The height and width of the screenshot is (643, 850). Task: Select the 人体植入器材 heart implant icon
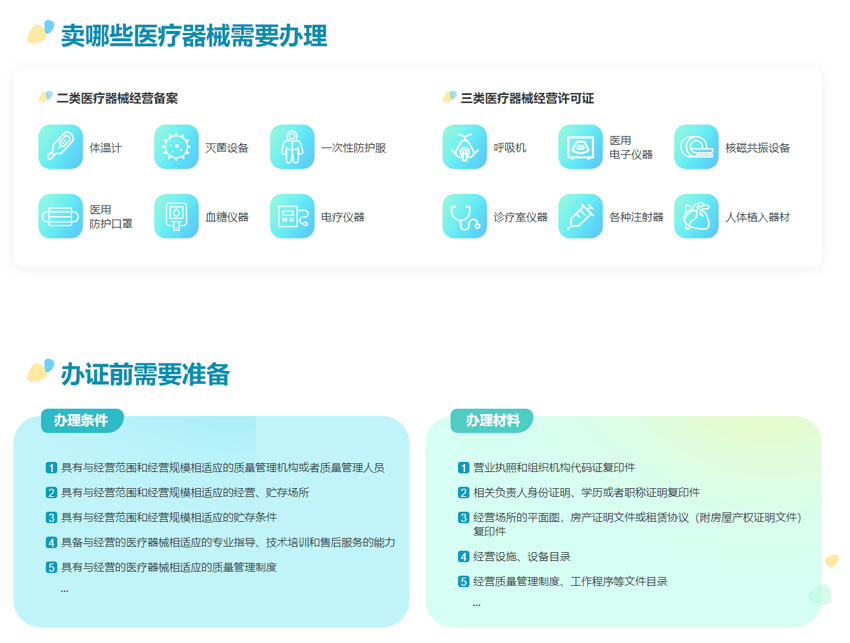(696, 216)
